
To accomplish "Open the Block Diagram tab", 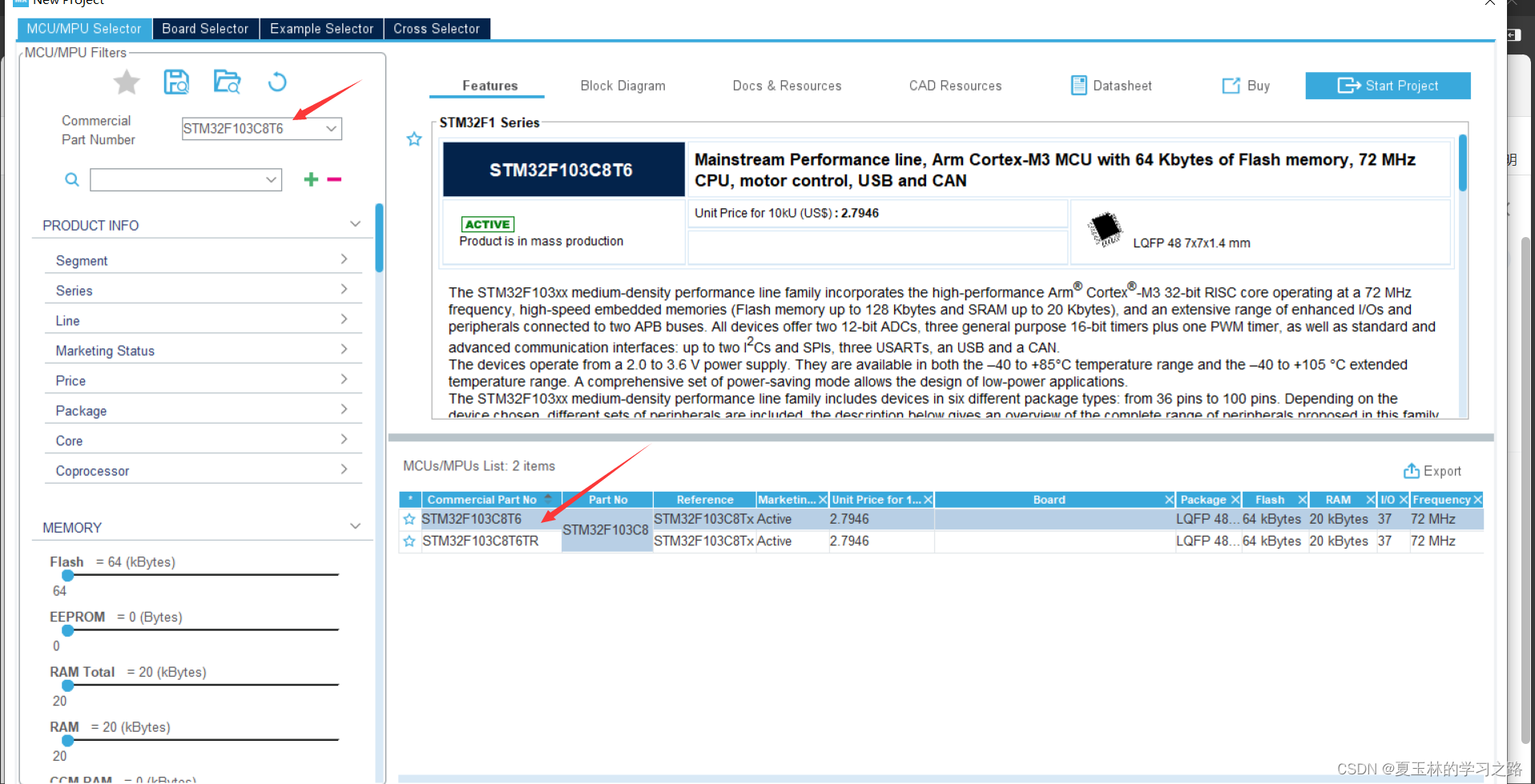I will point(622,86).
